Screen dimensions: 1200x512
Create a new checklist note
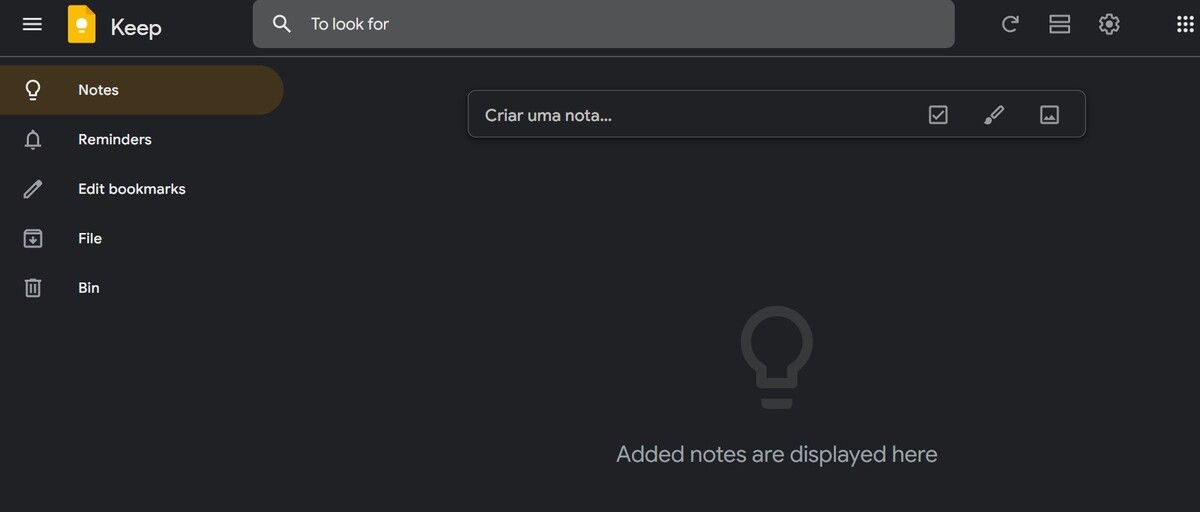pyautogui.click(x=938, y=115)
